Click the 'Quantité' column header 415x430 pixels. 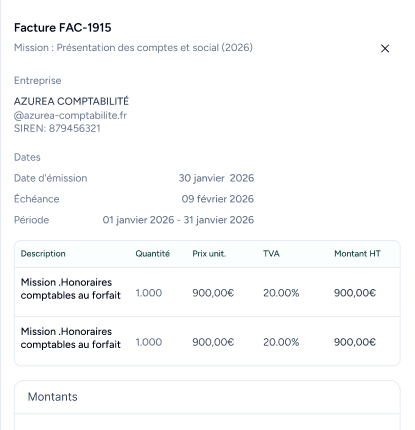coord(153,254)
